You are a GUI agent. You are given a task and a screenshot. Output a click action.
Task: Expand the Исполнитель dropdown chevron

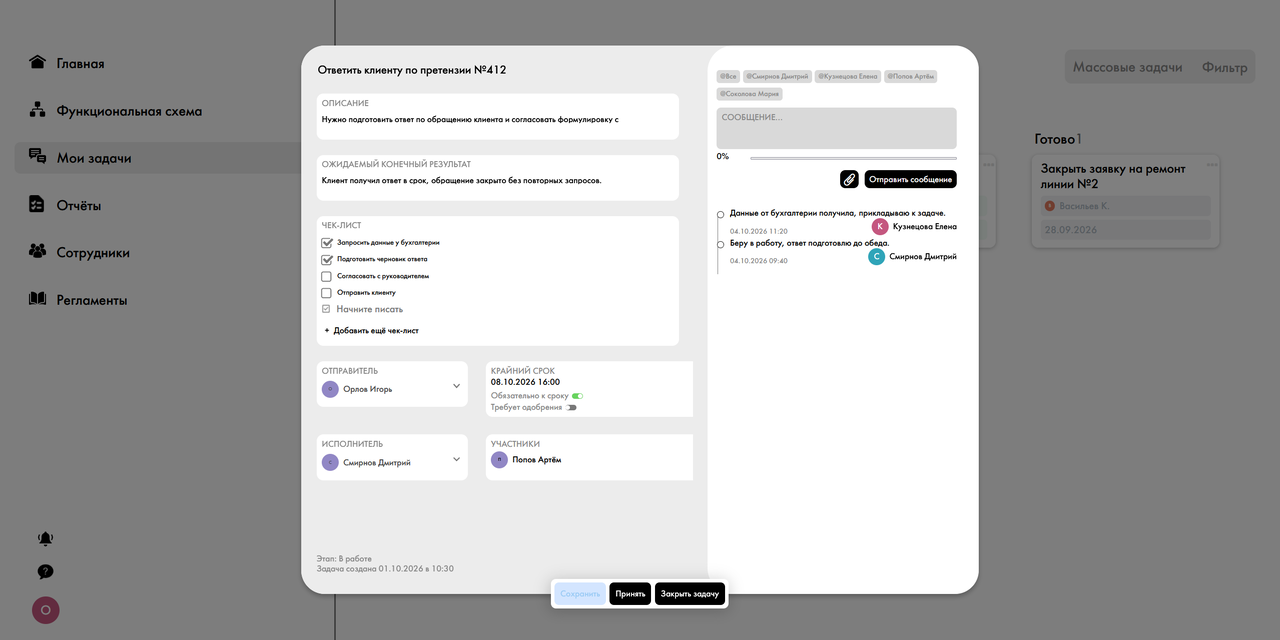pos(456,460)
